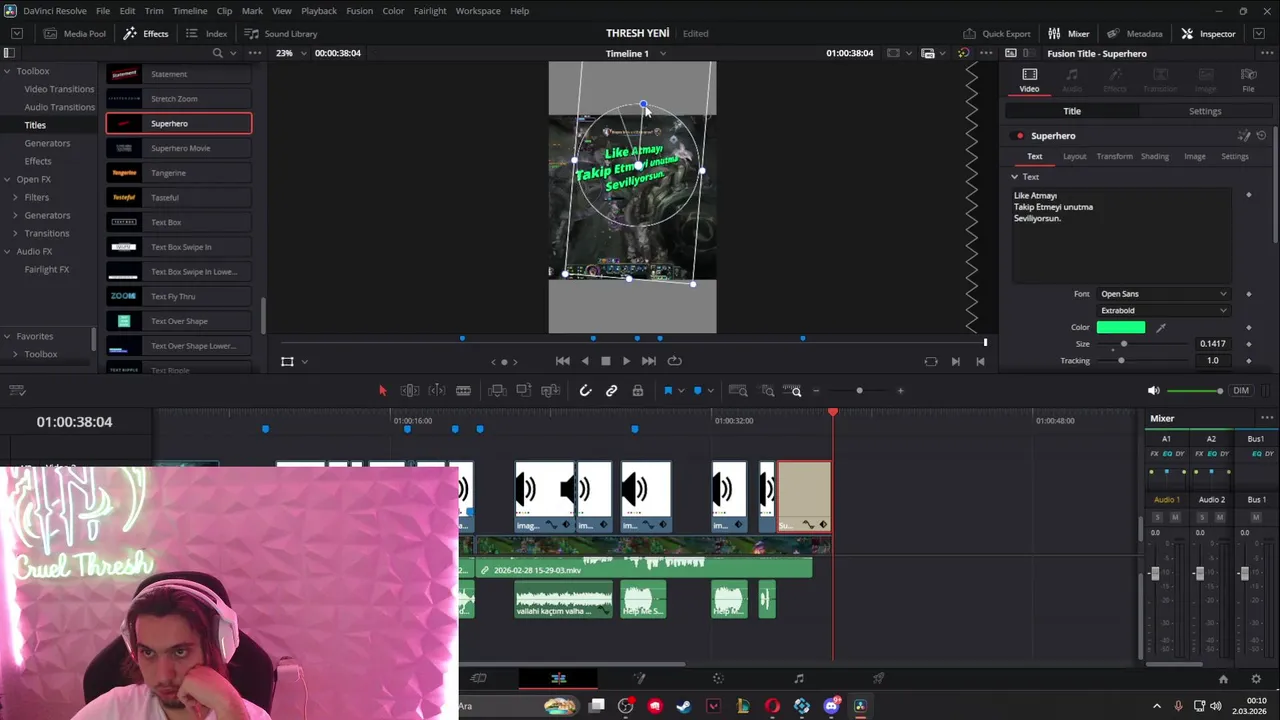1280x720 pixels.
Task: Click the blue Flag clip icon
Action: [x=668, y=390]
